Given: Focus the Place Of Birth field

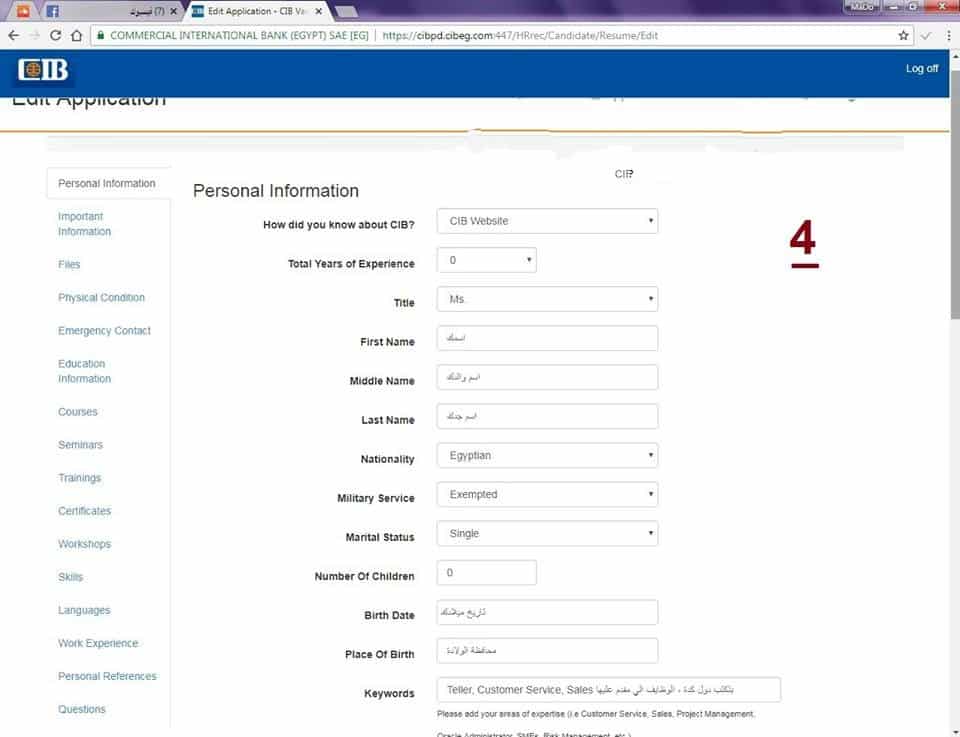Looking at the screenshot, I should coord(547,651).
